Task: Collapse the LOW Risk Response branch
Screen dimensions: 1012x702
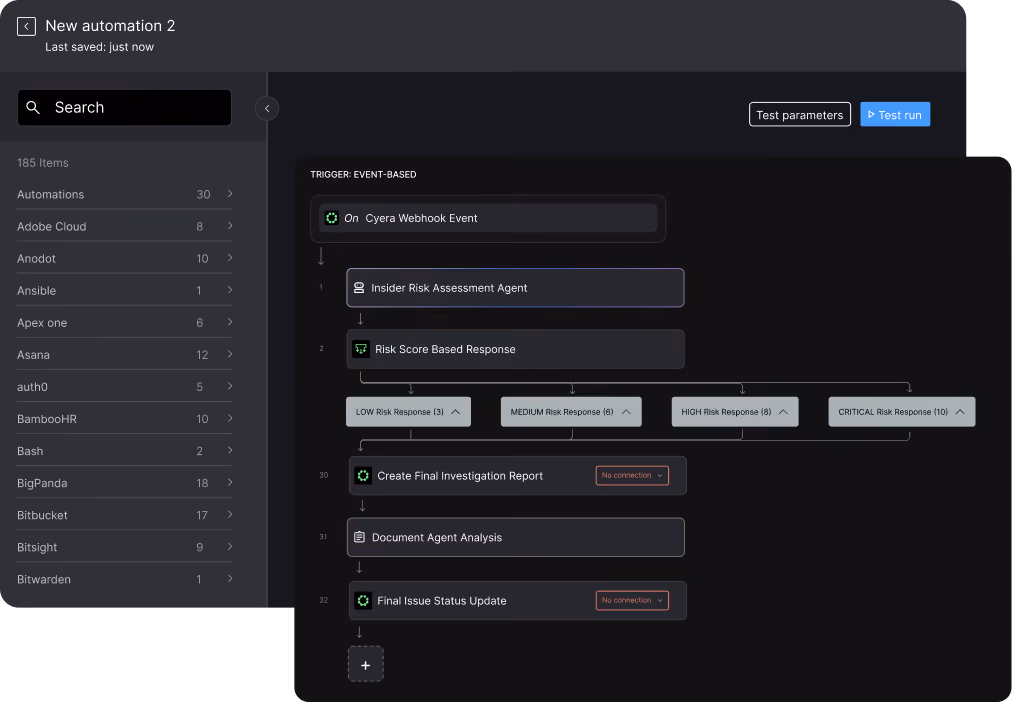Action: (456, 412)
